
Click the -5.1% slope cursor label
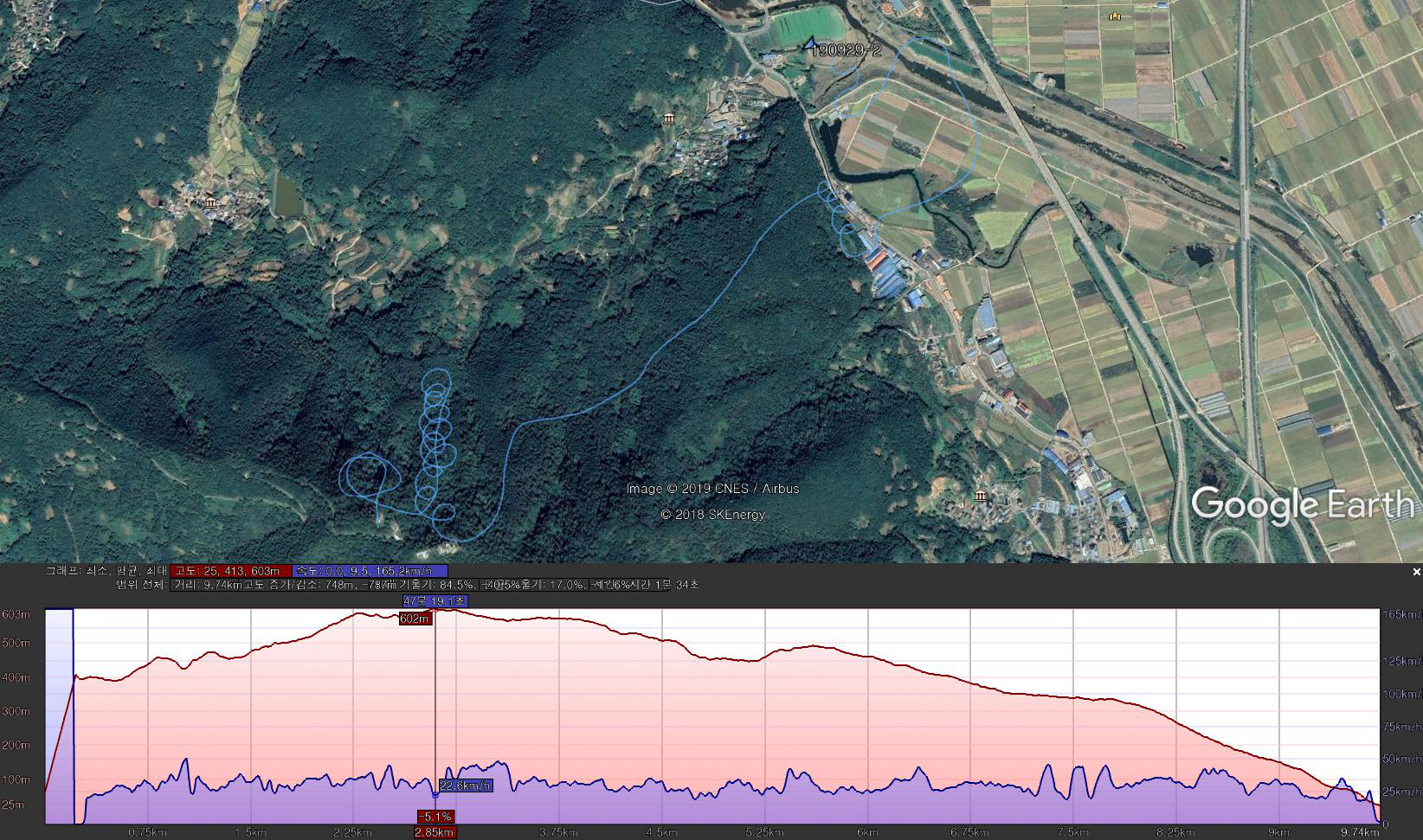pos(435,817)
